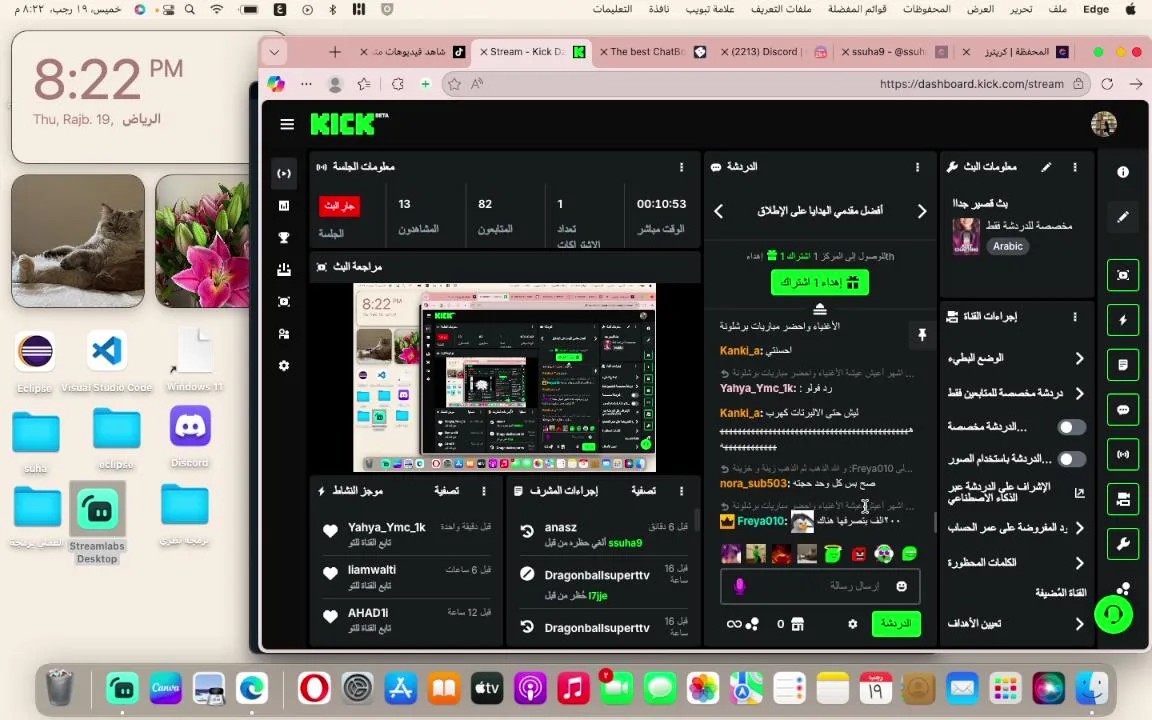Screen dimensions: 1152x720
Task: Edit stream info with the pencil icon in panel header
Action: [1046, 167]
